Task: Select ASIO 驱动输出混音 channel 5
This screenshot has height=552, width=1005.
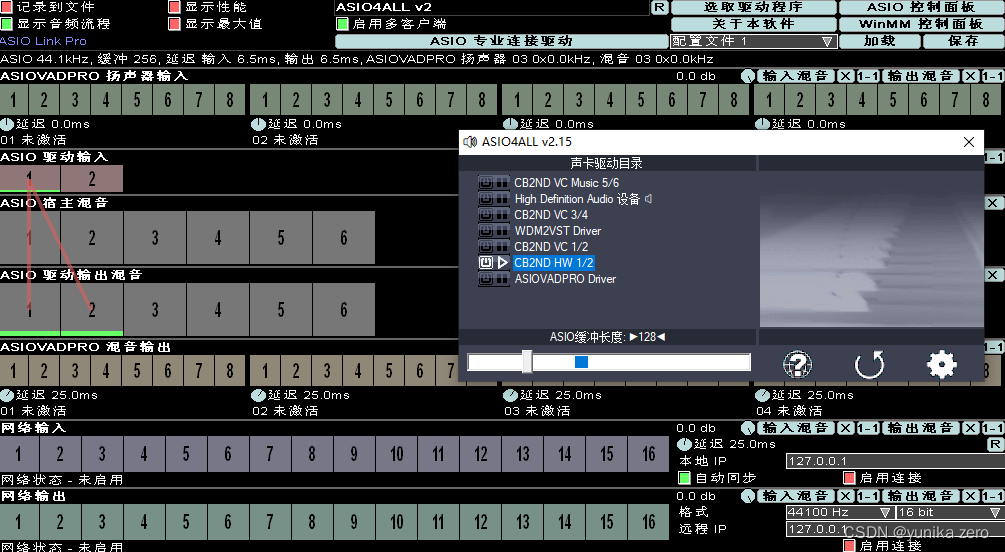Action: (x=281, y=310)
